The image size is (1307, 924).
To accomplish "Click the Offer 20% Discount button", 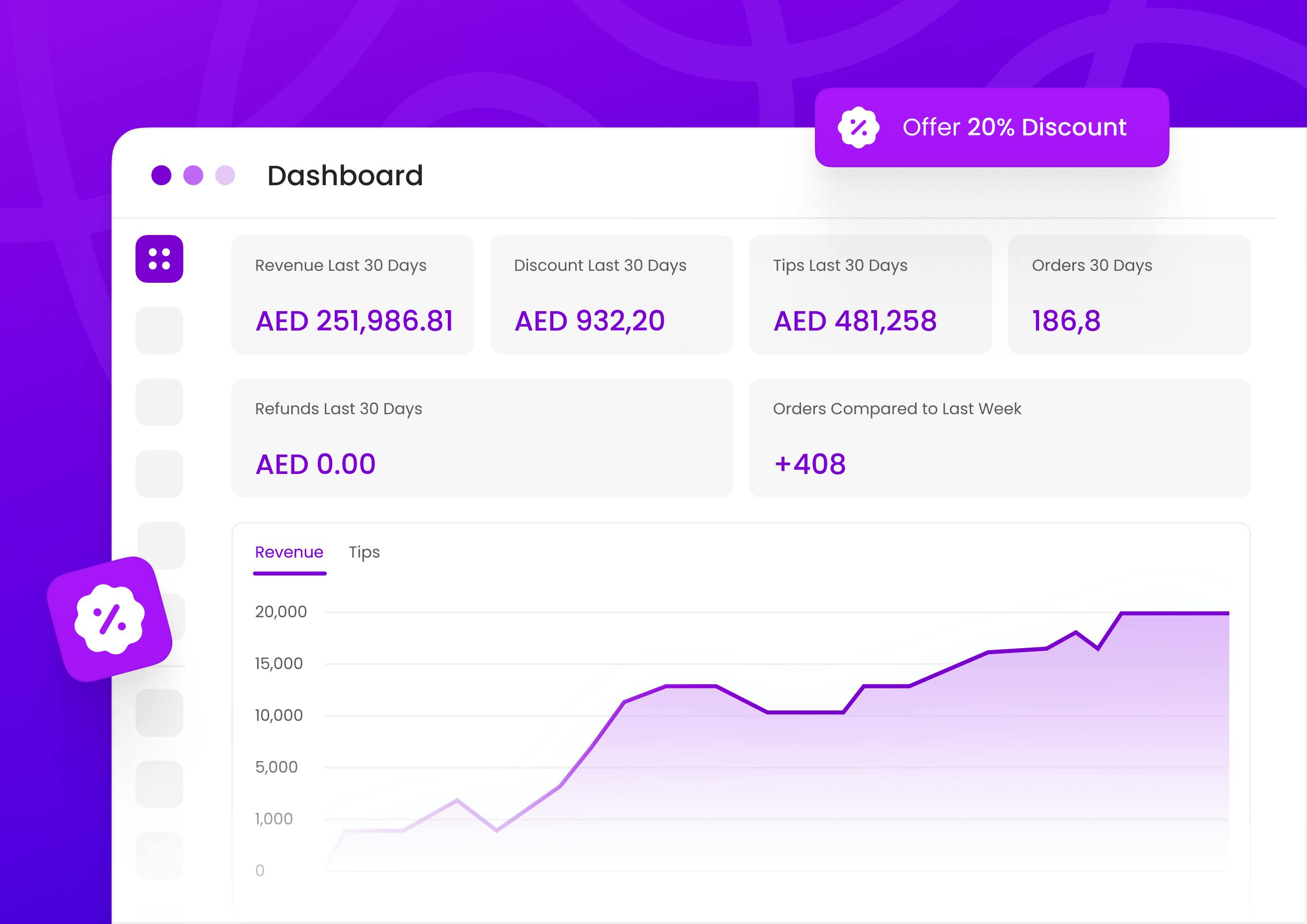I will tap(992, 127).
